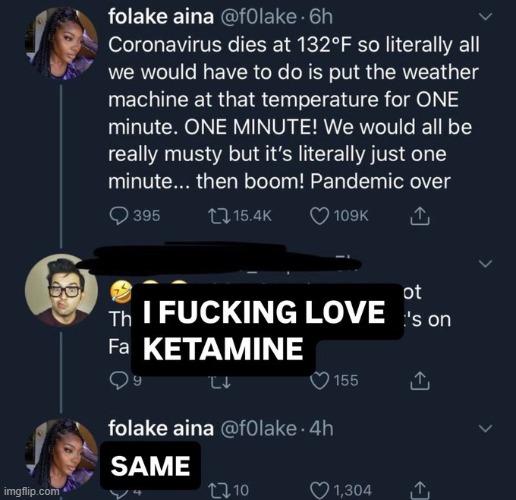
Task: Retweet the 15.4K retweets tweet
Action: [x=219, y=216]
